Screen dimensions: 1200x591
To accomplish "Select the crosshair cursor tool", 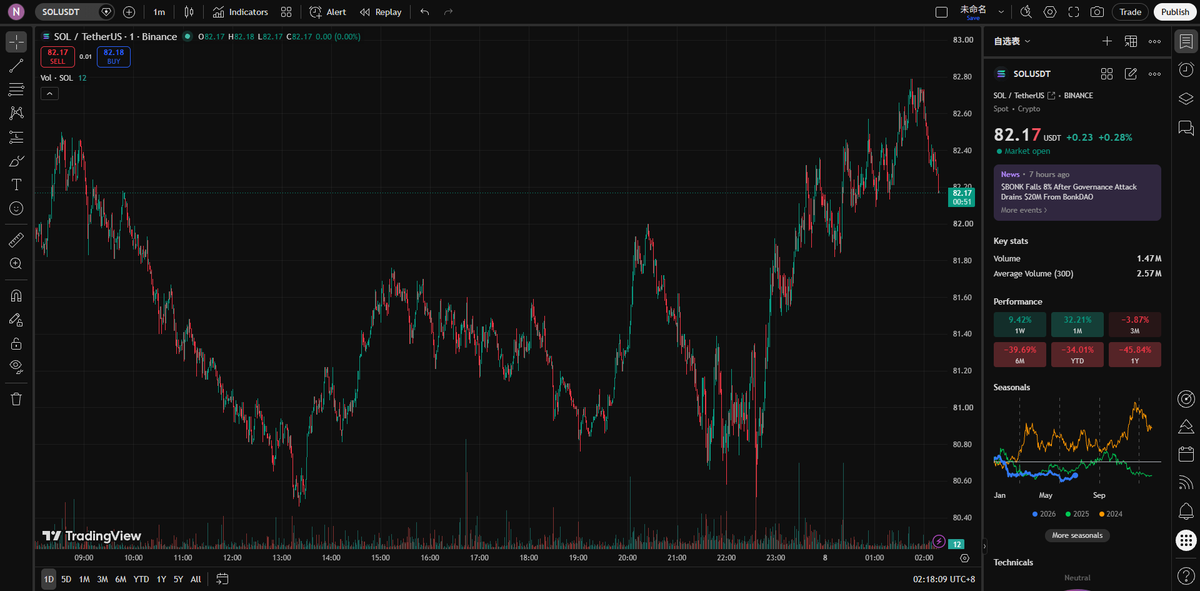I will tap(16, 42).
